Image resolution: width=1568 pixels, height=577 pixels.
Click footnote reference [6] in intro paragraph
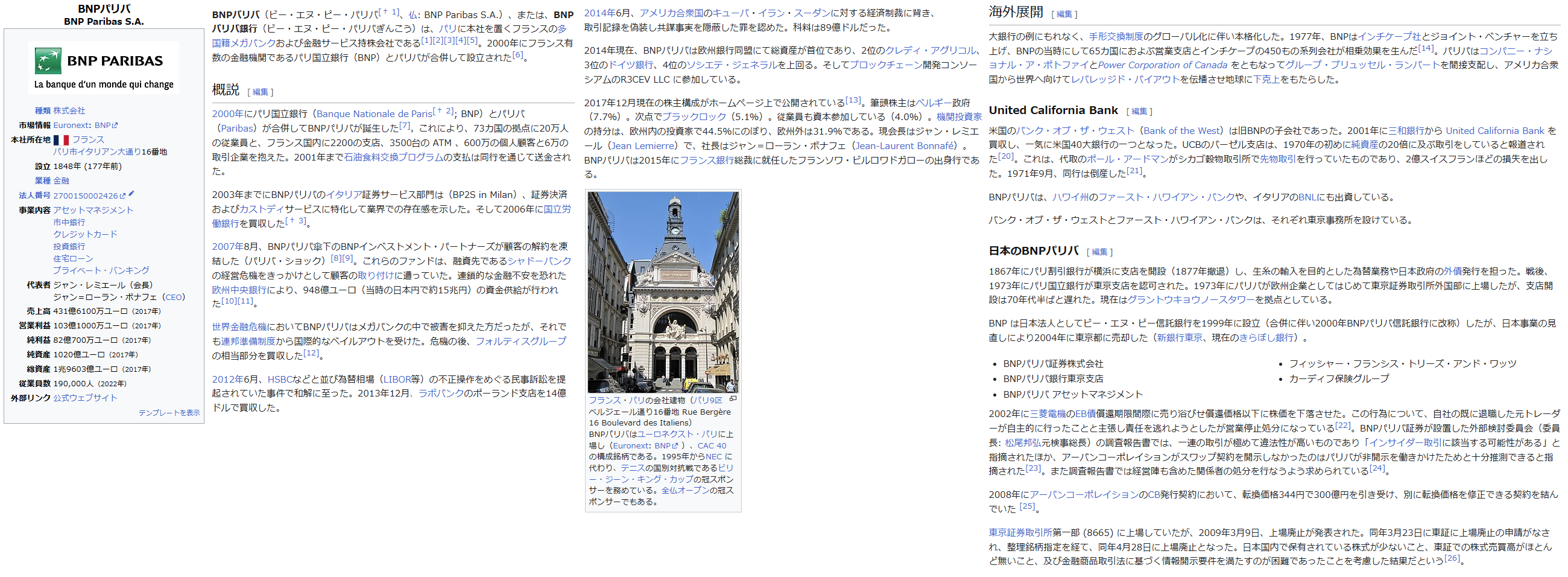pyautogui.click(x=517, y=55)
